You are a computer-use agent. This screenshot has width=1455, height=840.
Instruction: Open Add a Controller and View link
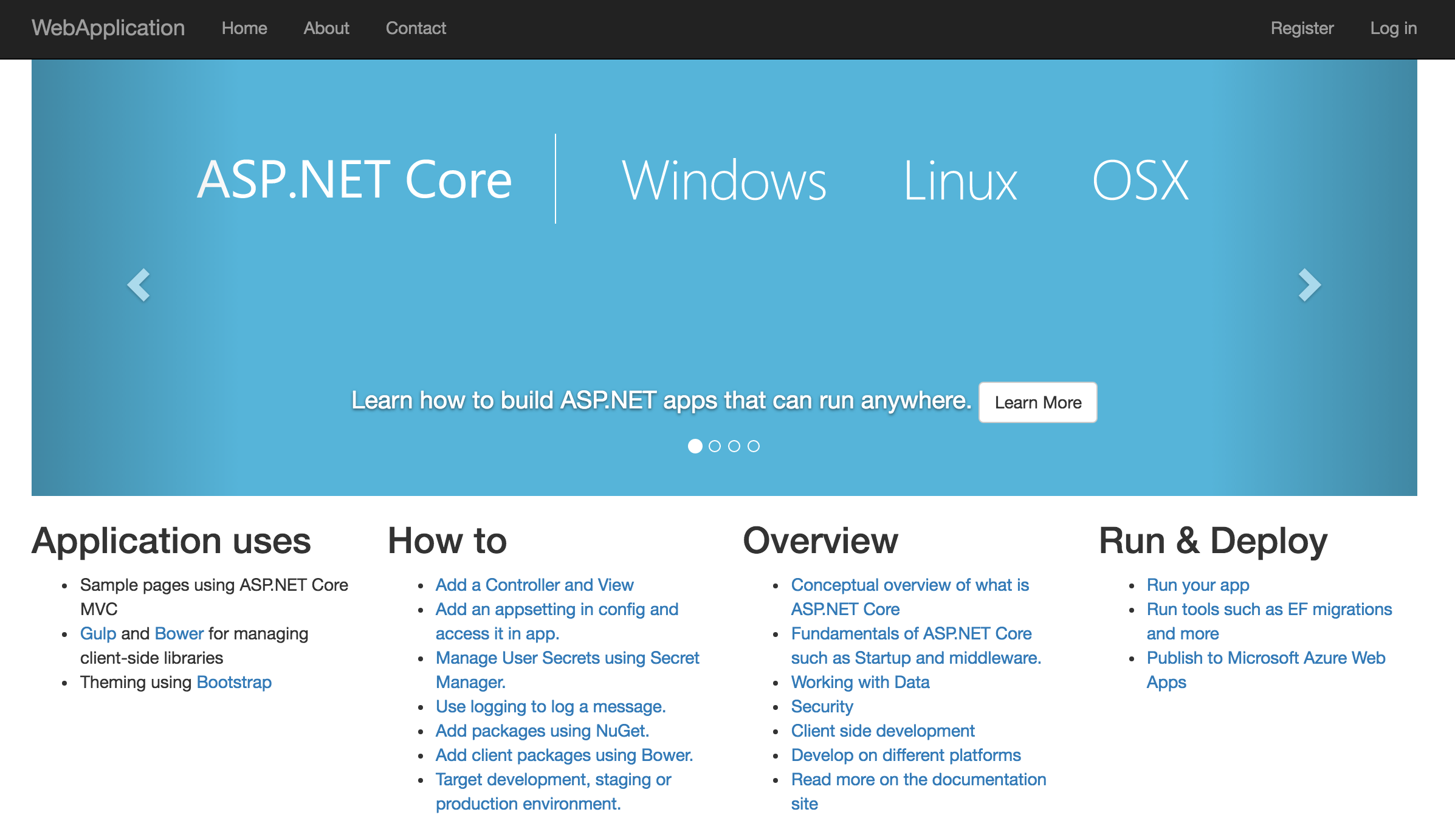tap(534, 585)
